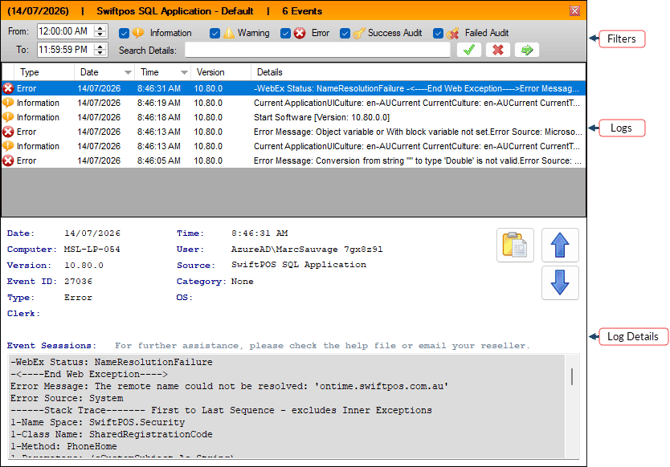Screen dimensions: 670x467
Task: Click in the Search Details input field
Action: (317, 50)
